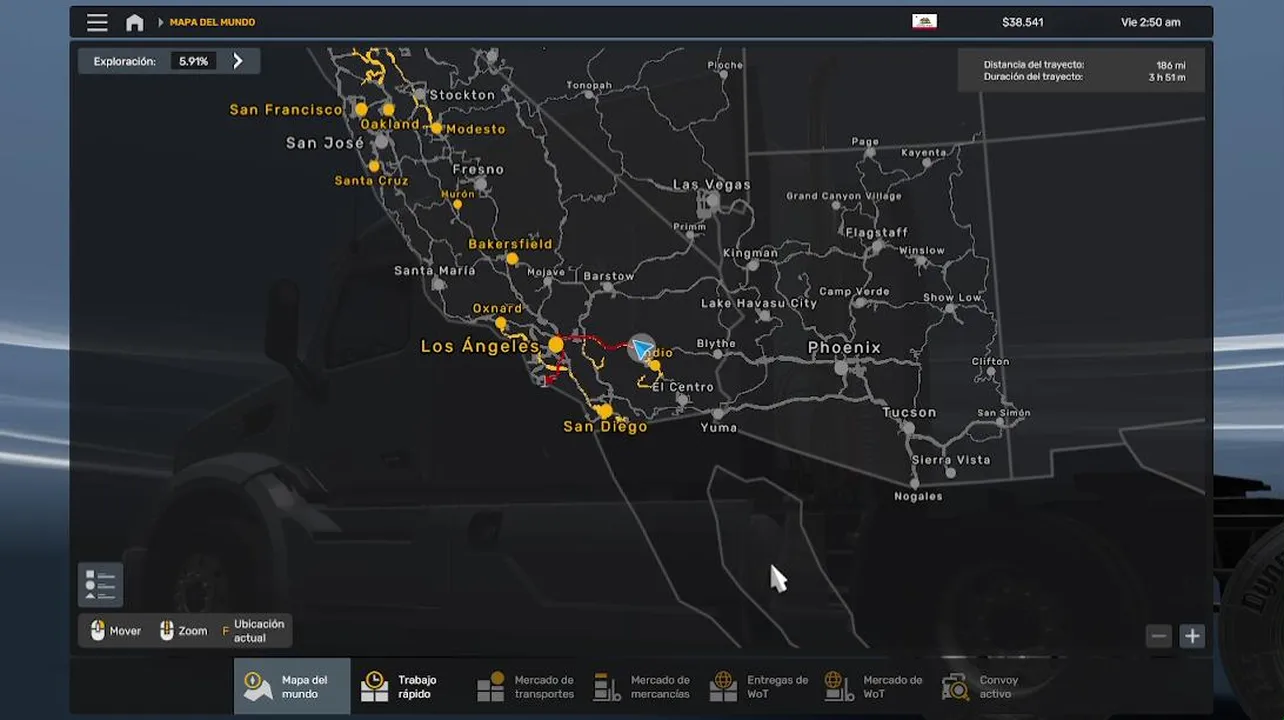Select the Los Ángeles city marker
The image size is (1284, 720).
pyautogui.click(x=556, y=344)
